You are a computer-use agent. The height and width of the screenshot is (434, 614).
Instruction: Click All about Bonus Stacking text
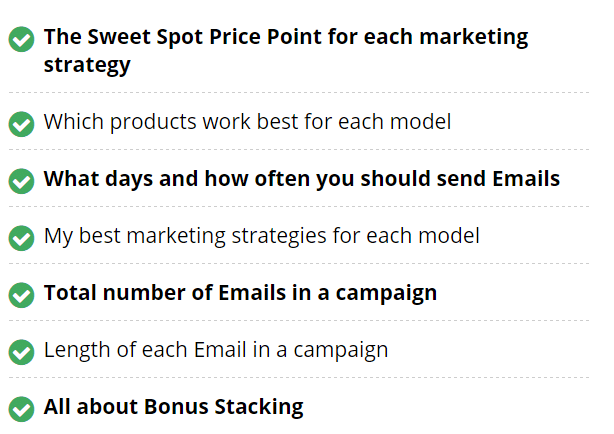pos(173,407)
